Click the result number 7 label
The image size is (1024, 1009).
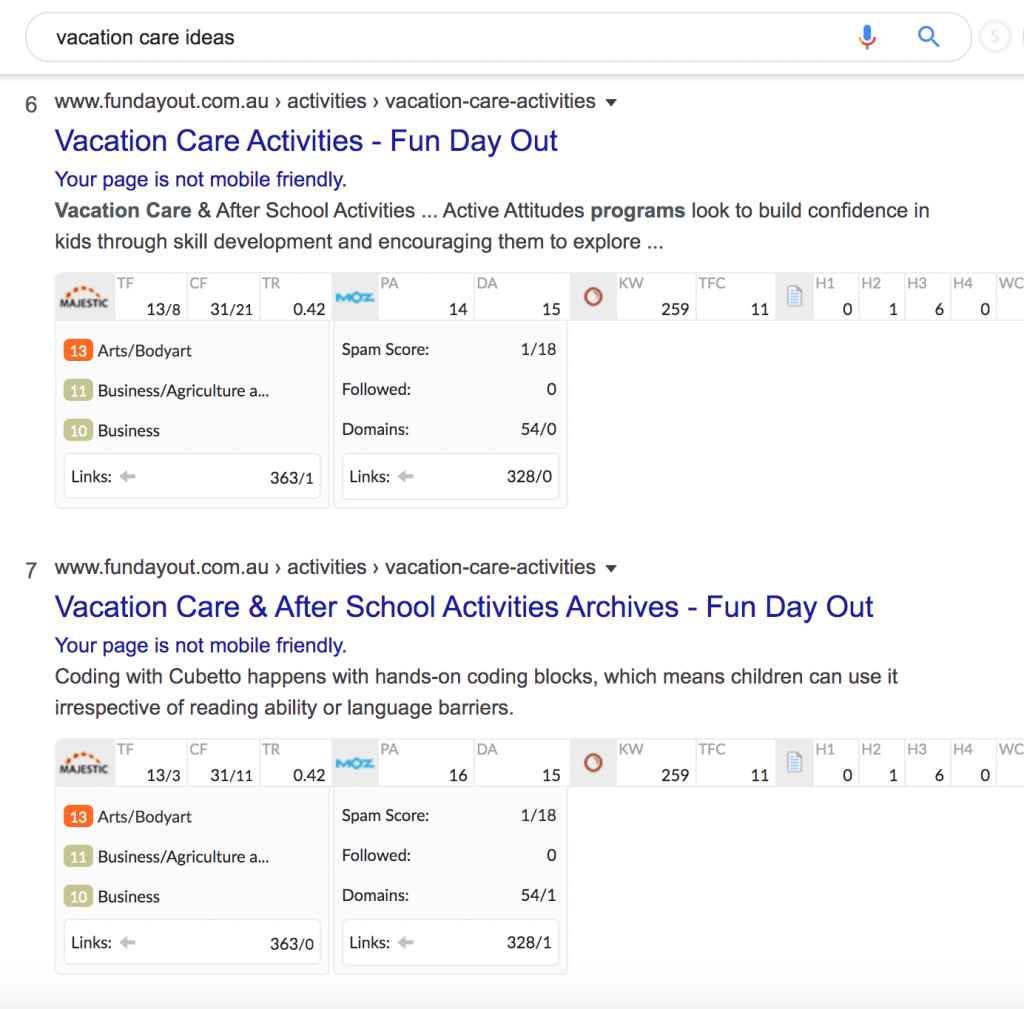point(31,570)
